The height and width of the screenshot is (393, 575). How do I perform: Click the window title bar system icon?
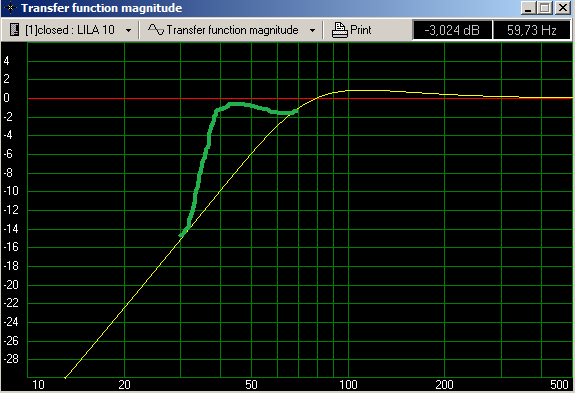click(10, 8)
